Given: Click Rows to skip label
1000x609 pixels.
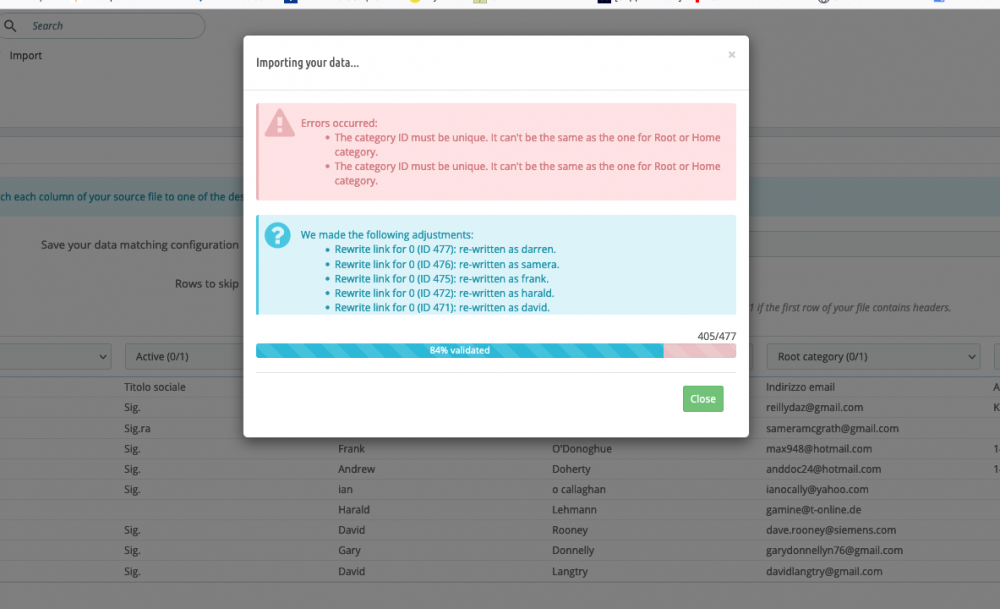Looking at the screenshot, I should 207,284.
